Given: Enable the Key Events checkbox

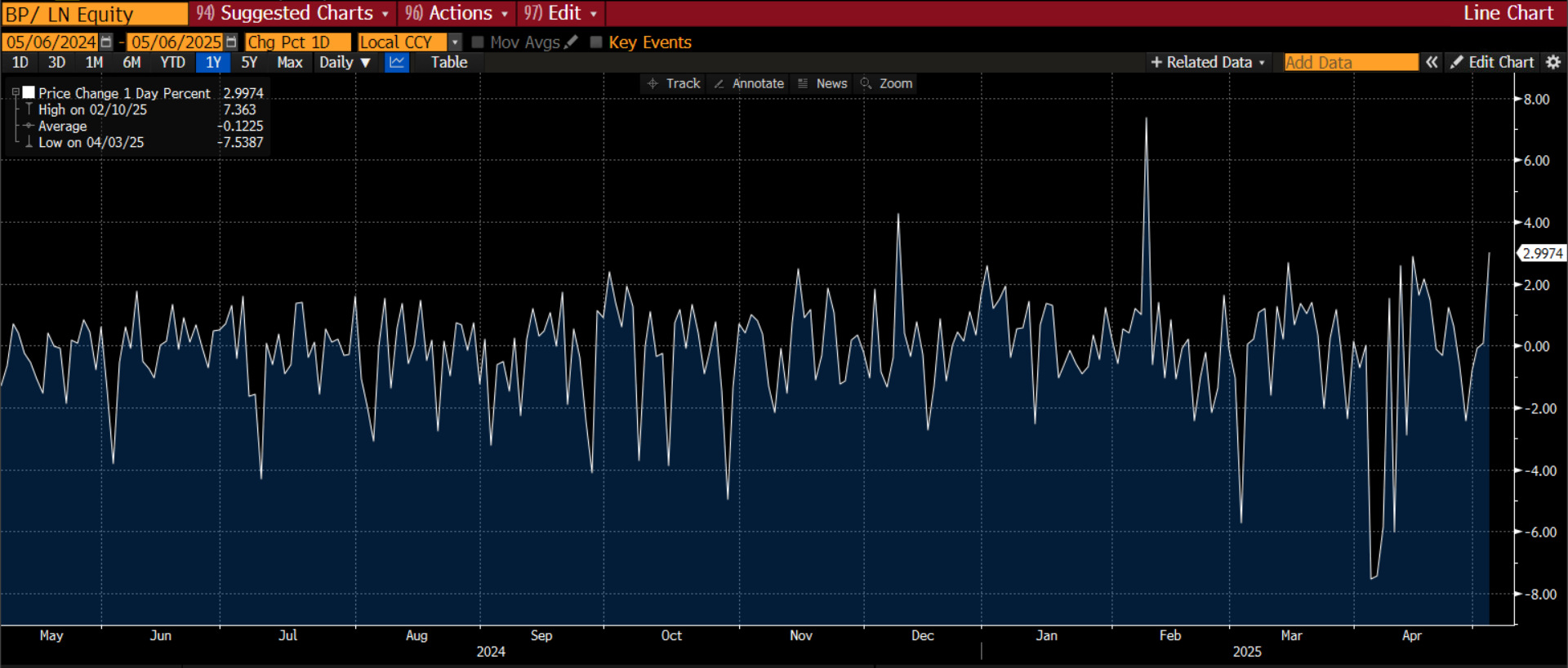Looking at the screenshot, I should (x=596, y=42).
